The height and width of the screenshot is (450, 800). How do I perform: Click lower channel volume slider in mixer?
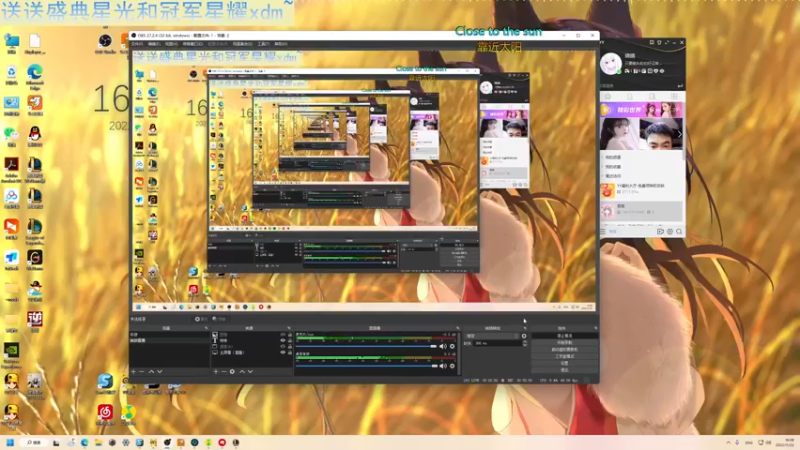click(366, 366)
